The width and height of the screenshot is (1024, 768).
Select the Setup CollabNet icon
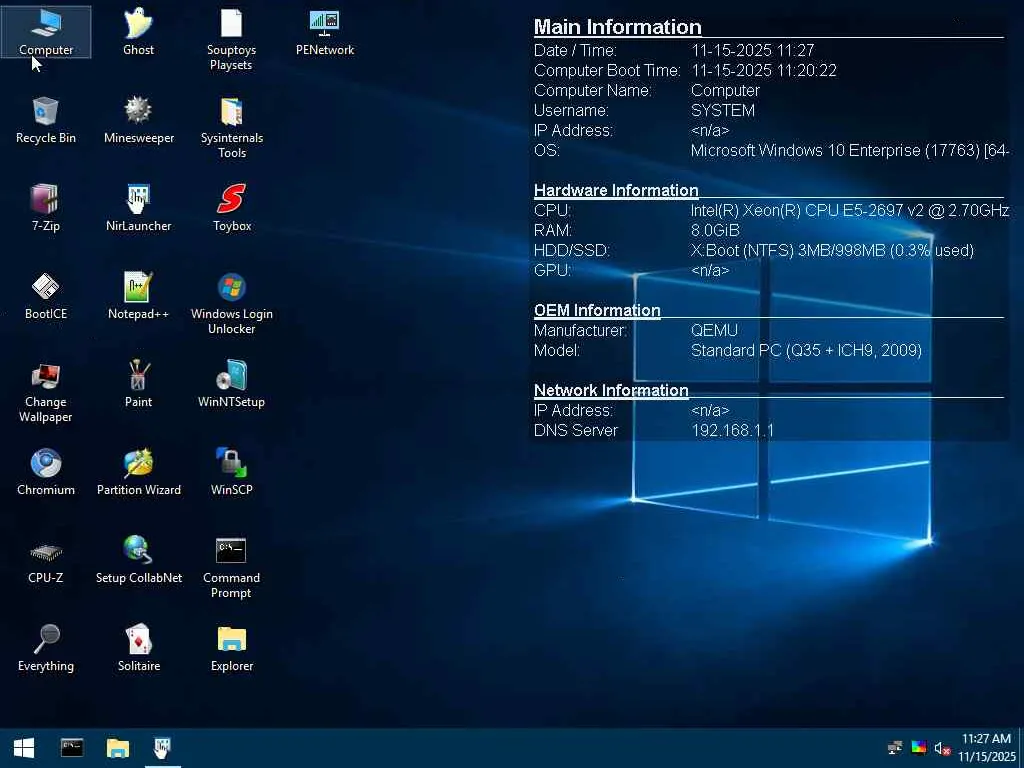[138, 560]
